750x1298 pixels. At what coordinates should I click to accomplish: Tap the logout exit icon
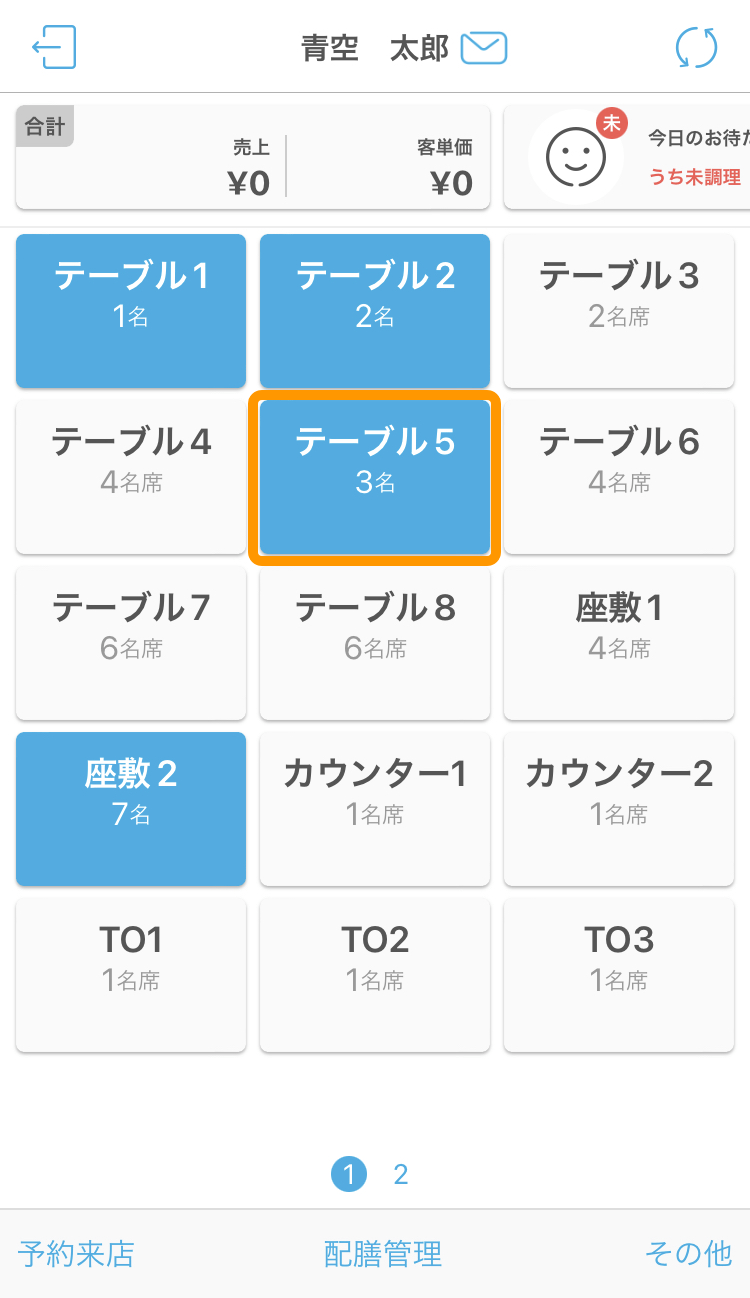click(x=54, y=47)
